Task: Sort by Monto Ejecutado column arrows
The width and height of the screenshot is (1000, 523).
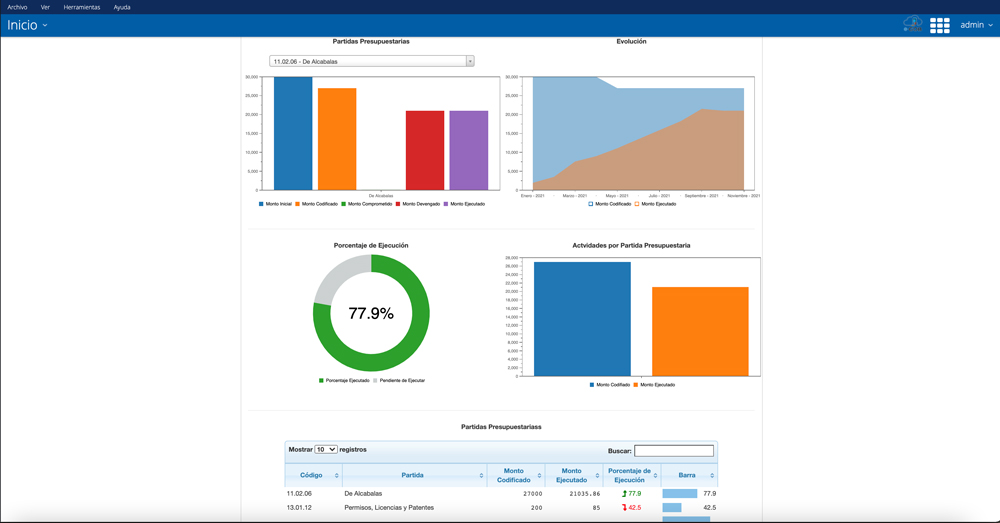Action: (597, 476)
